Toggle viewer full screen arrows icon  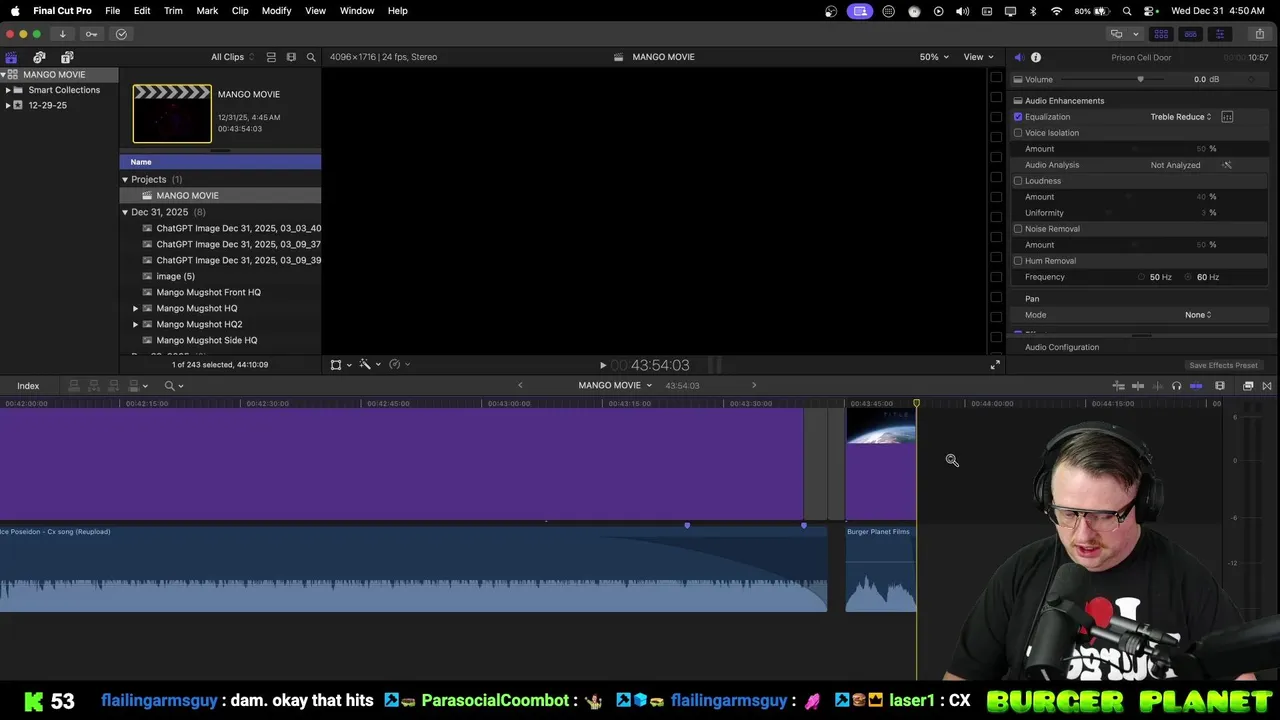point(995,365)
